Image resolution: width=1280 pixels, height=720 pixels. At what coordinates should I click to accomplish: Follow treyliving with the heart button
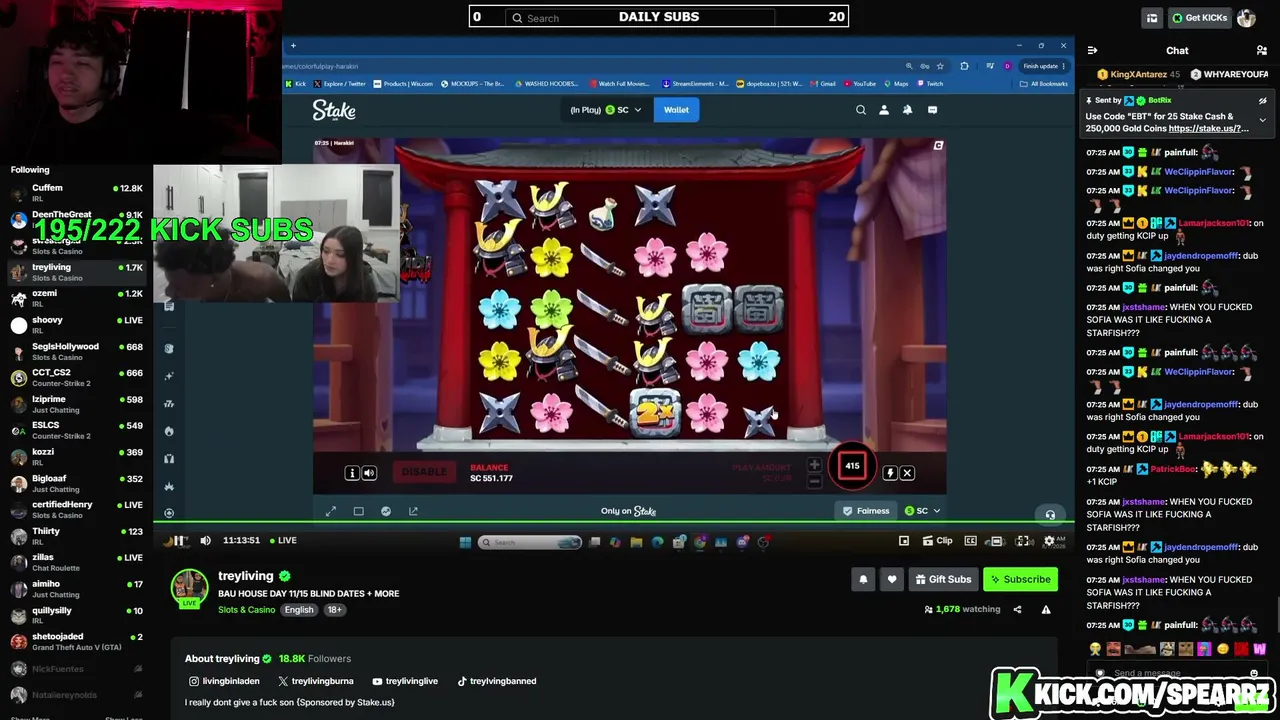click(892, 579)
